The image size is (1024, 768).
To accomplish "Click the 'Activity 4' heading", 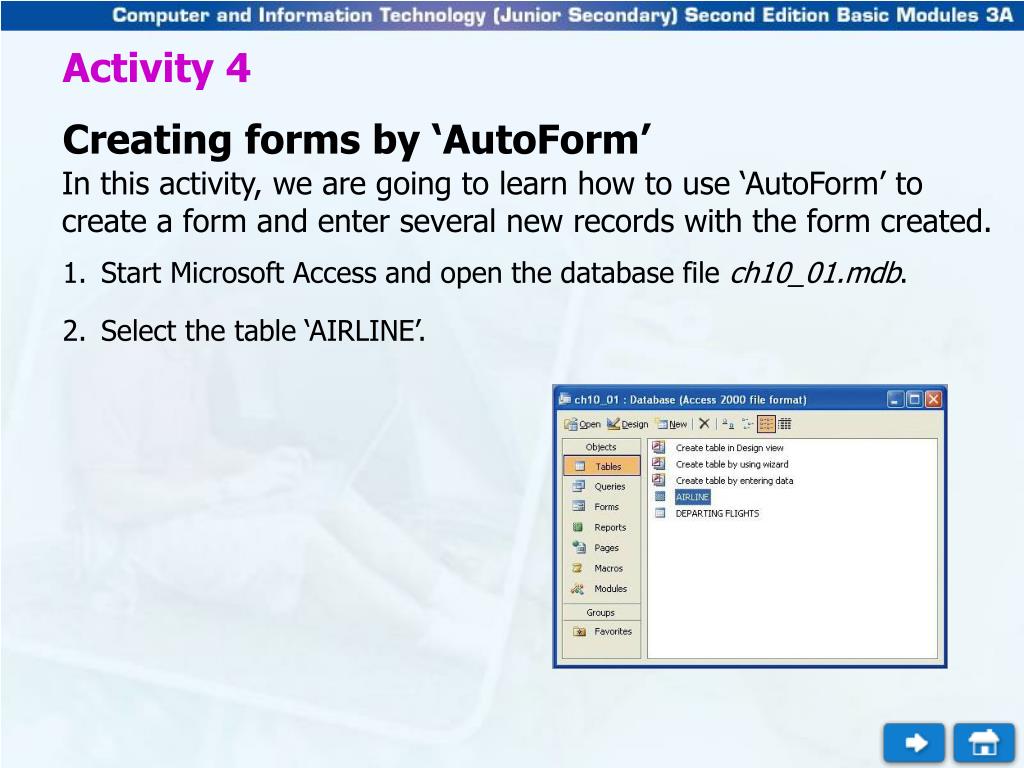I will [x=156, y=69].
